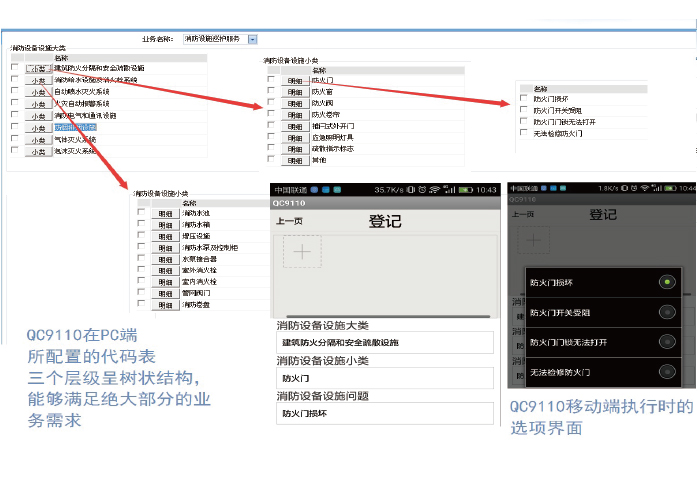The height and width of the screenshot is (500, 700).
Task: Tick the checkbox for 防火窗 row
Action: (271, 91)
